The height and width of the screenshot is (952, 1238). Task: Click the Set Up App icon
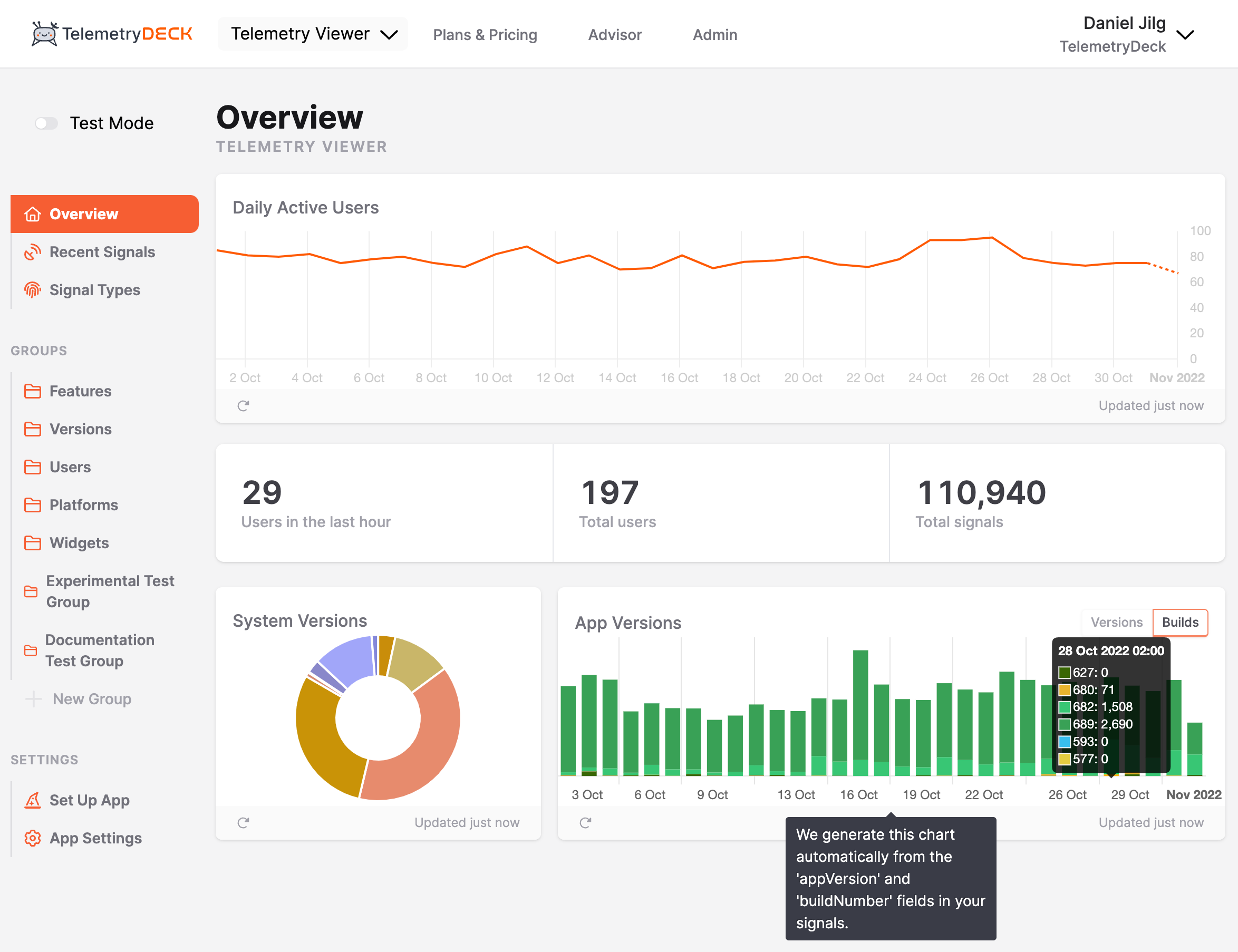point(32,800)
